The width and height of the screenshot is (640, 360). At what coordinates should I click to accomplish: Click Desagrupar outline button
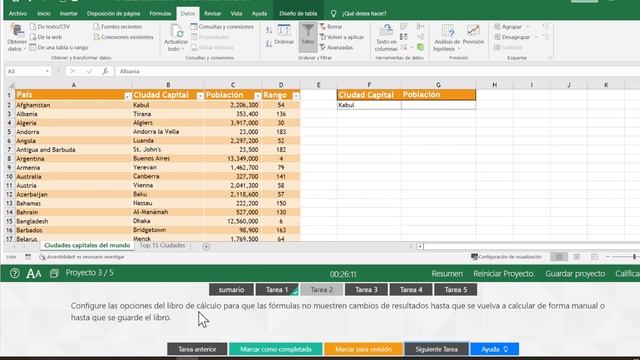point(511,37)
